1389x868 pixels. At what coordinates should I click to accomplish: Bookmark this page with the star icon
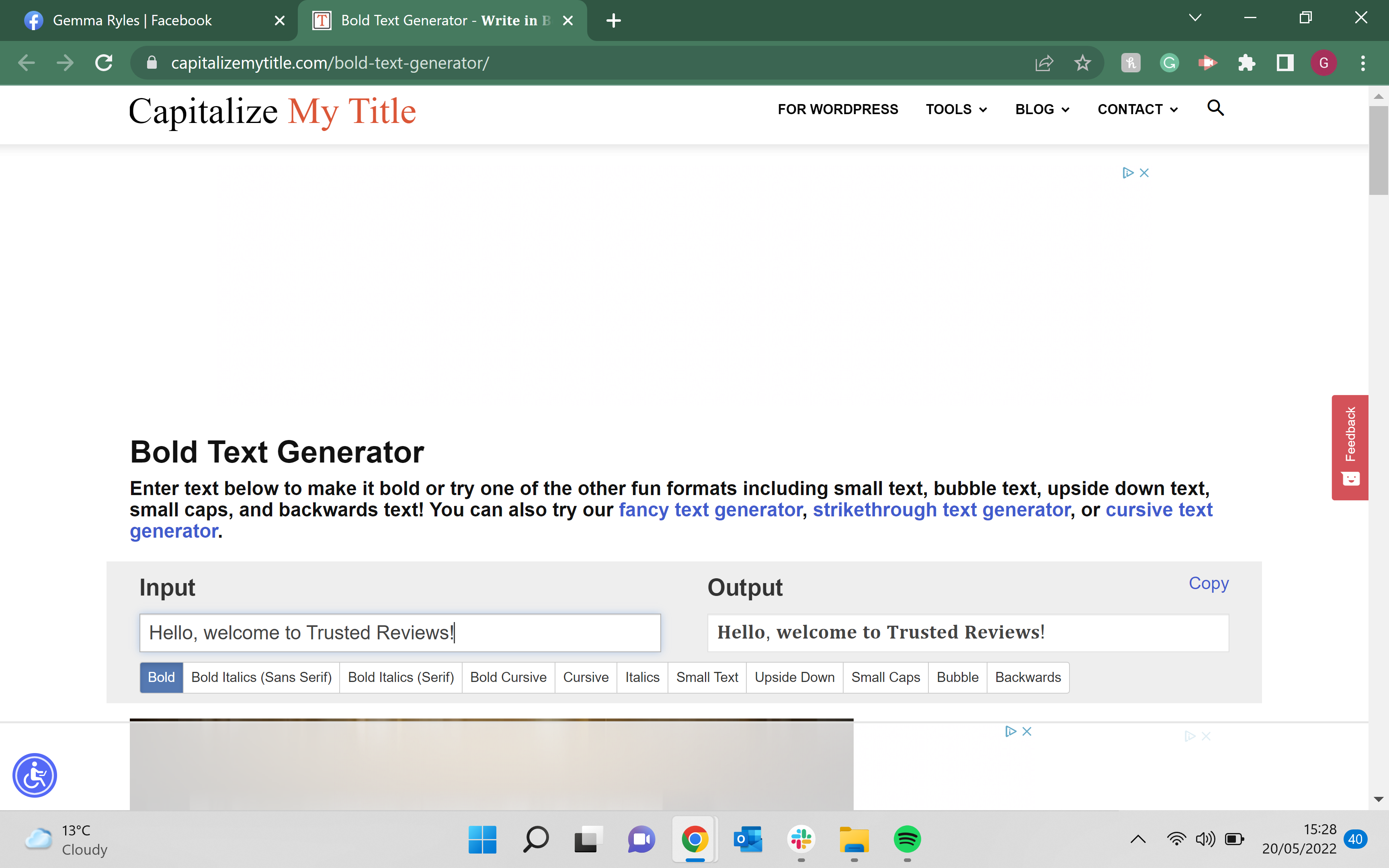[x=1082, y=63]
